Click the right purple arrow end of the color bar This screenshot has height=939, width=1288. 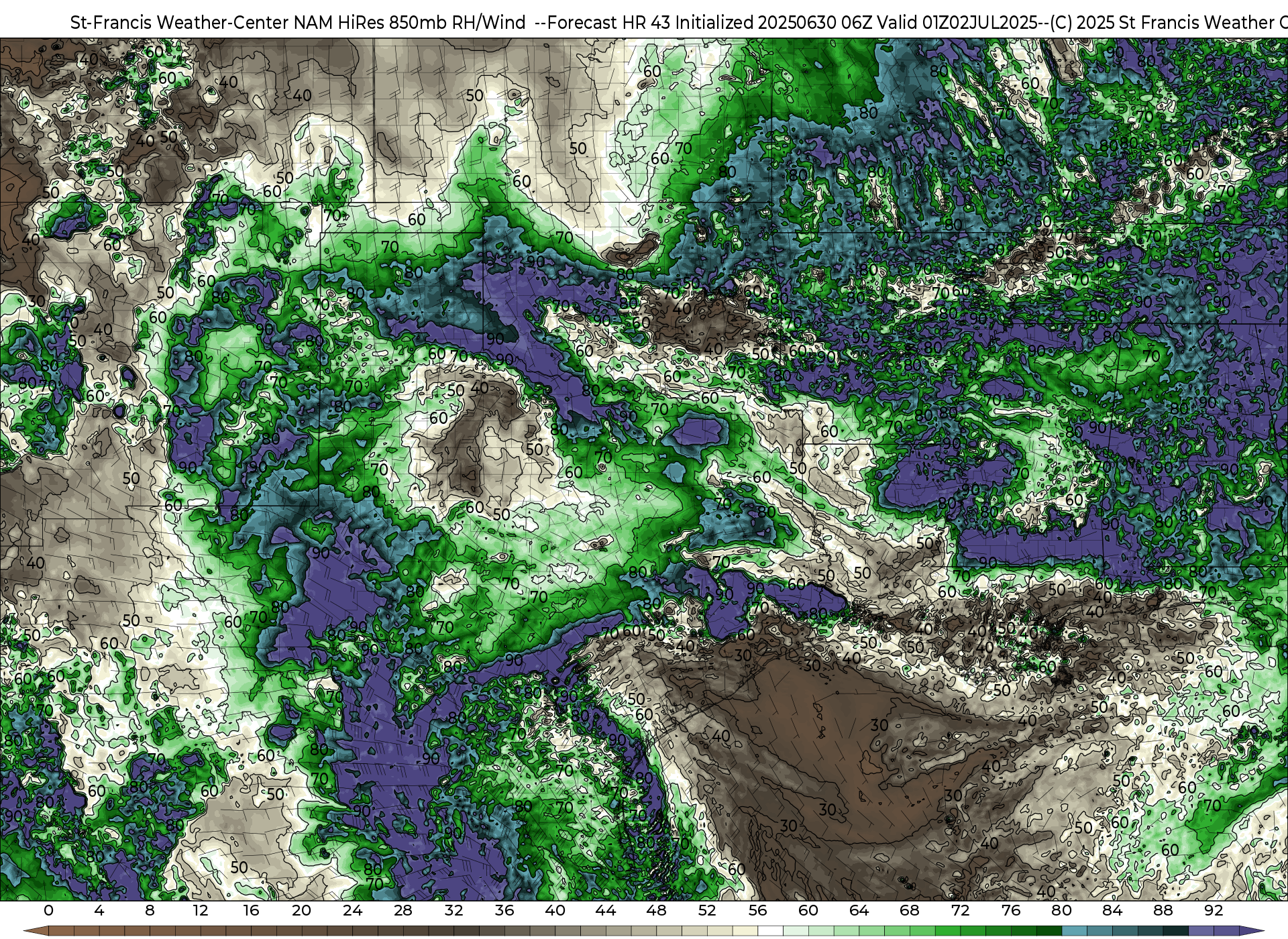(1252, 931)
